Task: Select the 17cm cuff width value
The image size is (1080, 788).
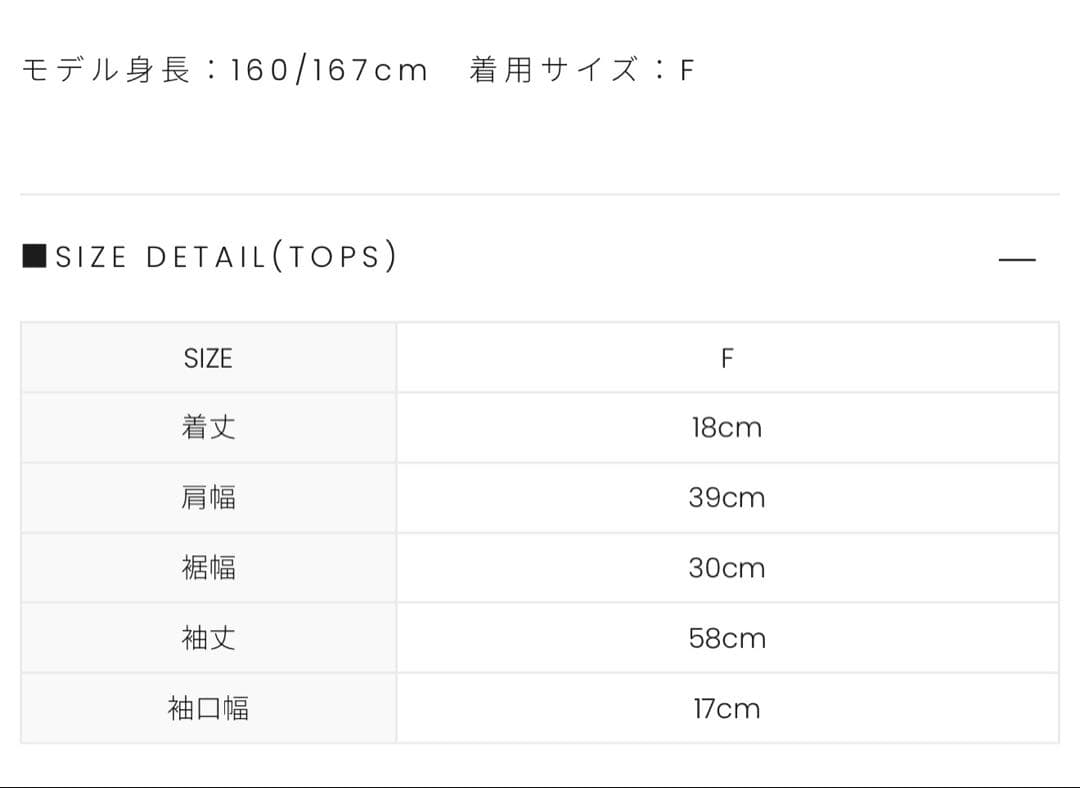Action: 727,709
